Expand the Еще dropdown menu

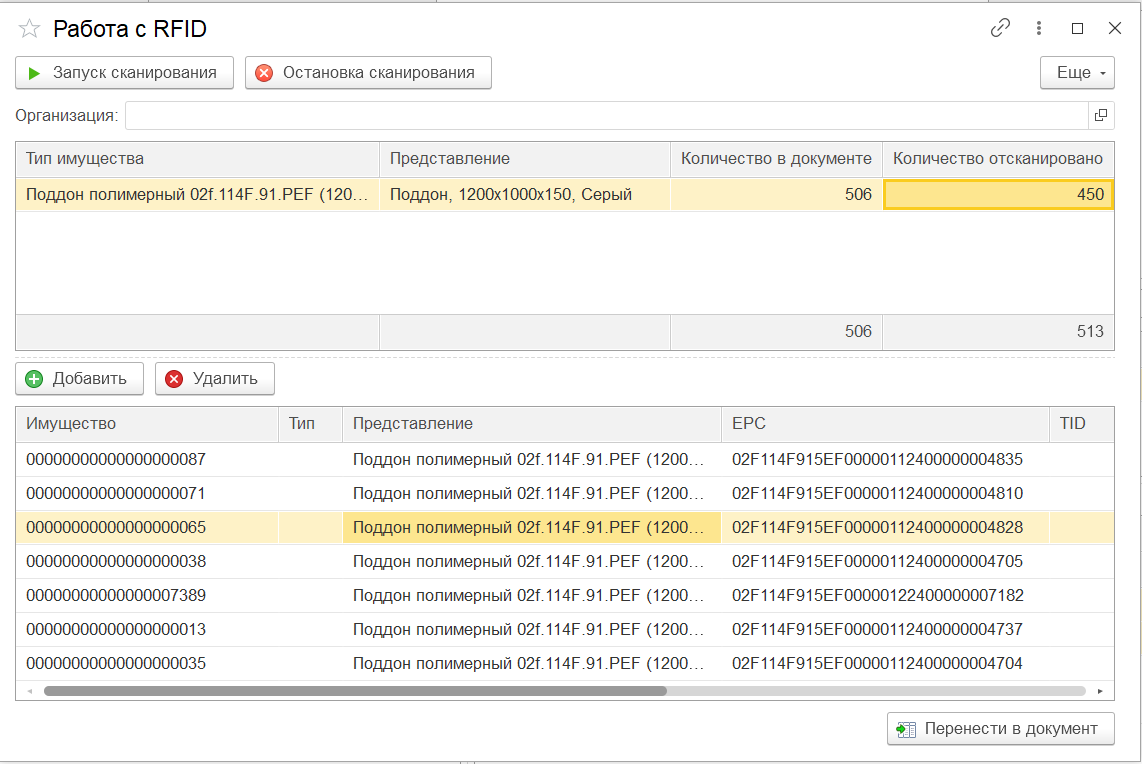point(1077,73)
